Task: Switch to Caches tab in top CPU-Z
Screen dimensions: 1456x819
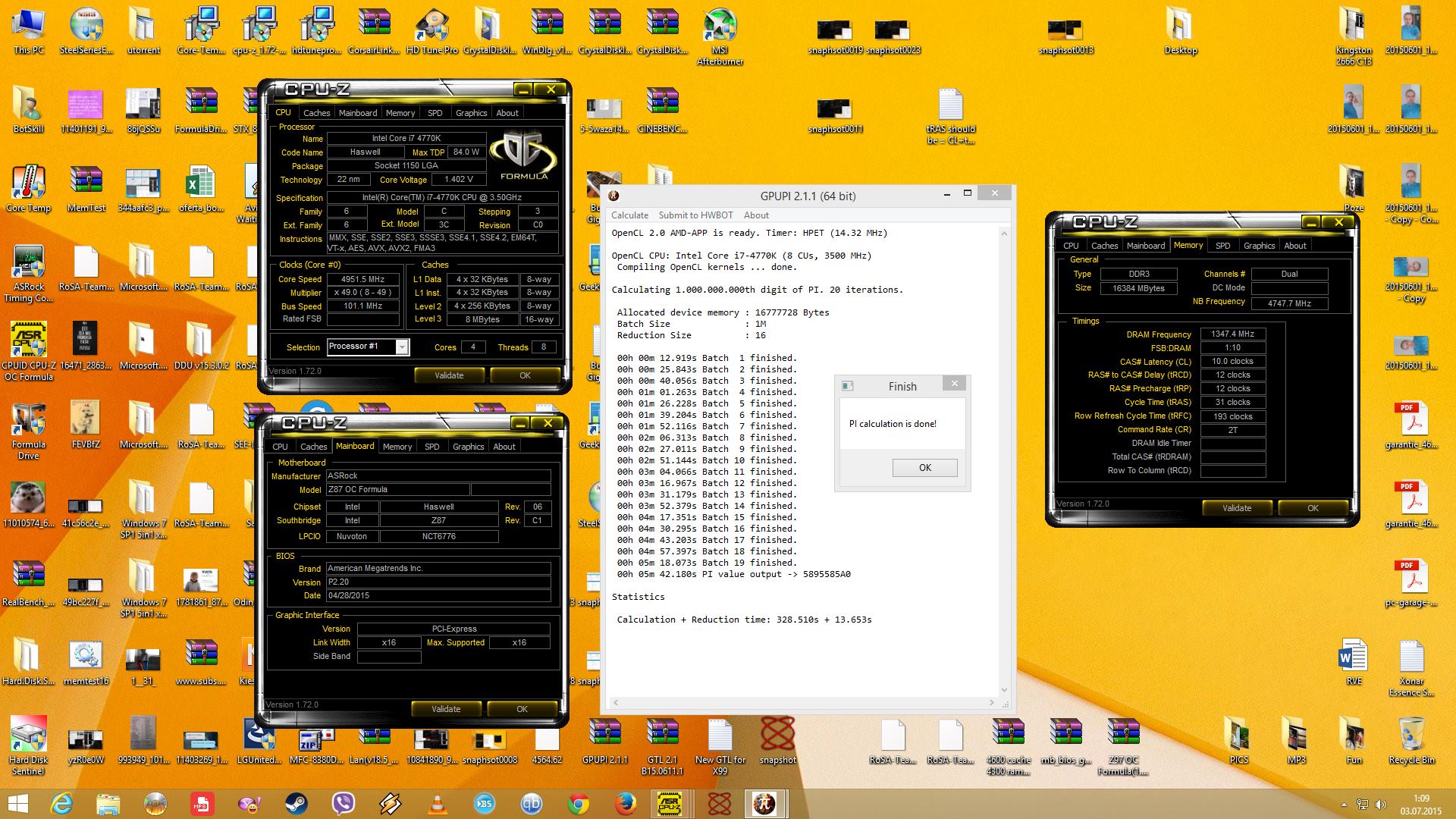Action: pyautogui.click(x=316, y=113)
